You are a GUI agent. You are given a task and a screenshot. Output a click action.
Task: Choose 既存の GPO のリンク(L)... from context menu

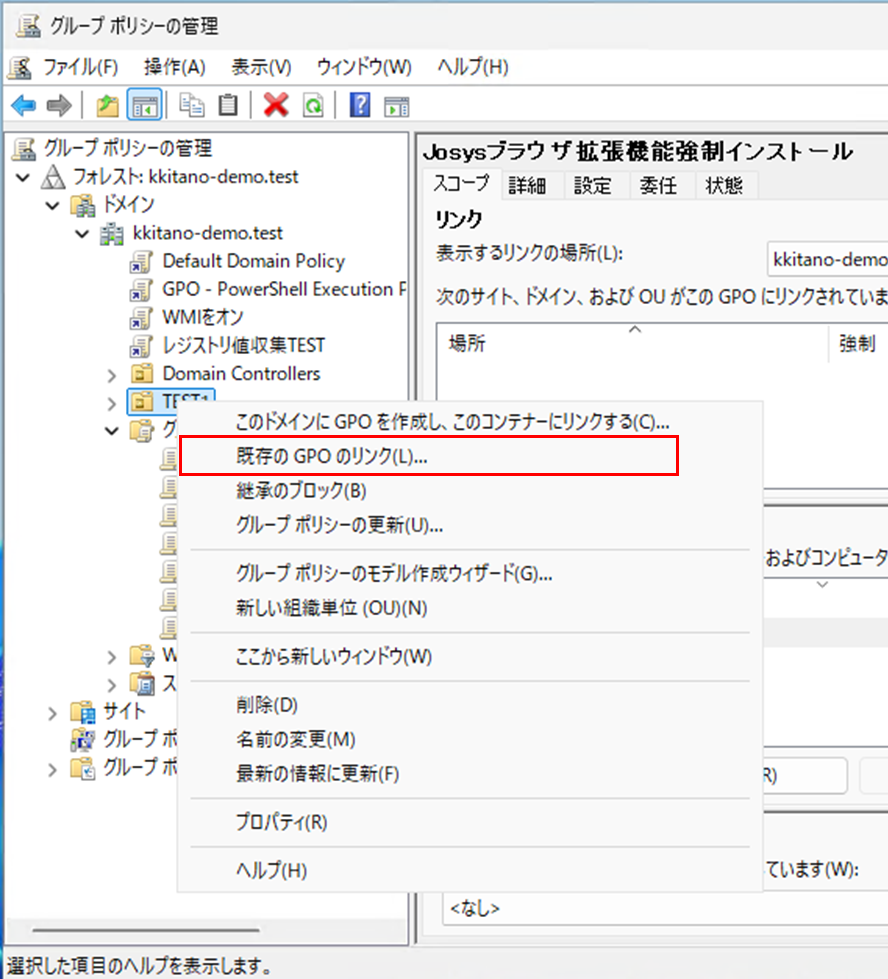pos(330,455)
